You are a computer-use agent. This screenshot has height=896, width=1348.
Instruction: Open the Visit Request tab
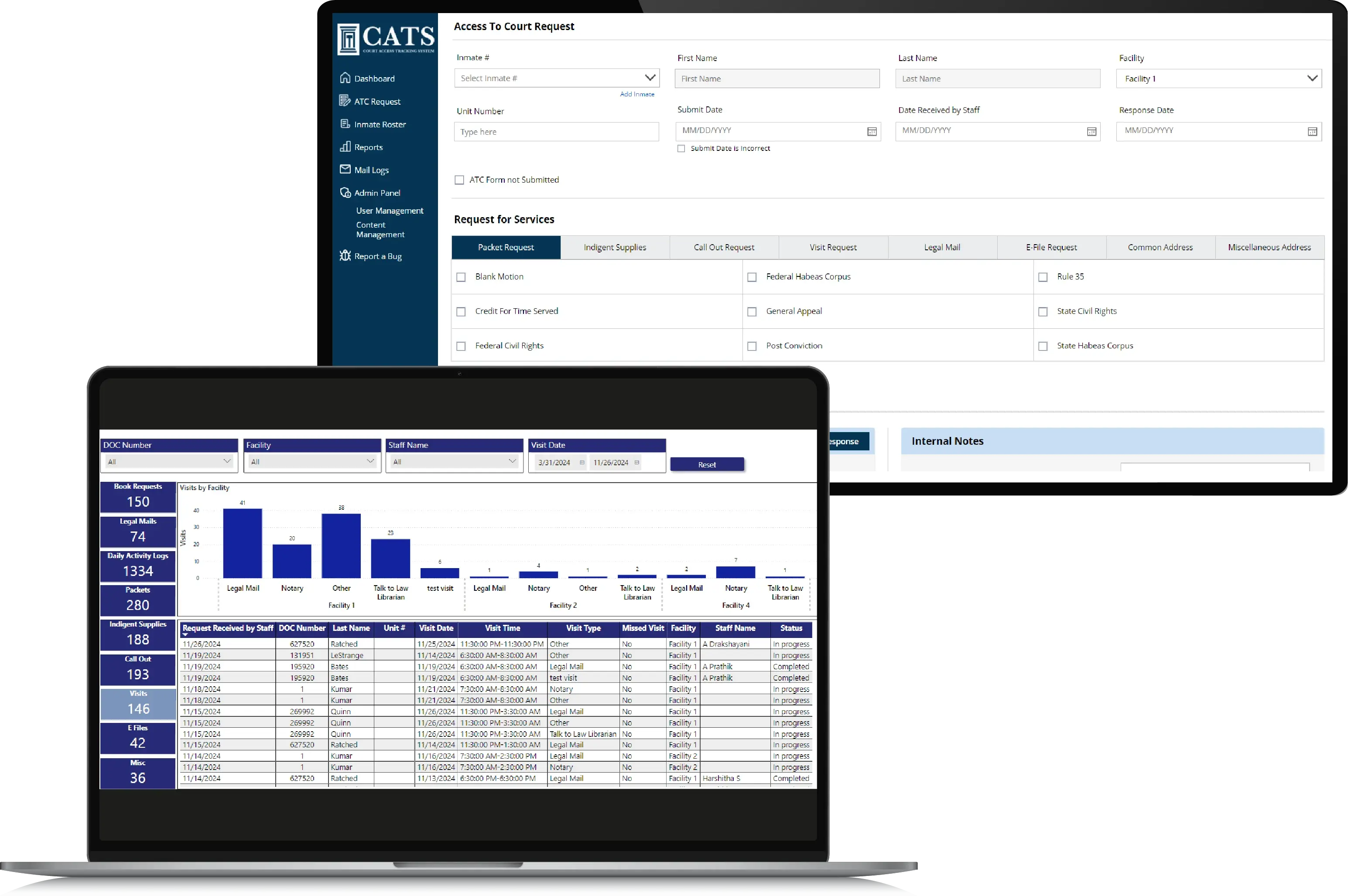pyautogui.click(x=832, y=247)
